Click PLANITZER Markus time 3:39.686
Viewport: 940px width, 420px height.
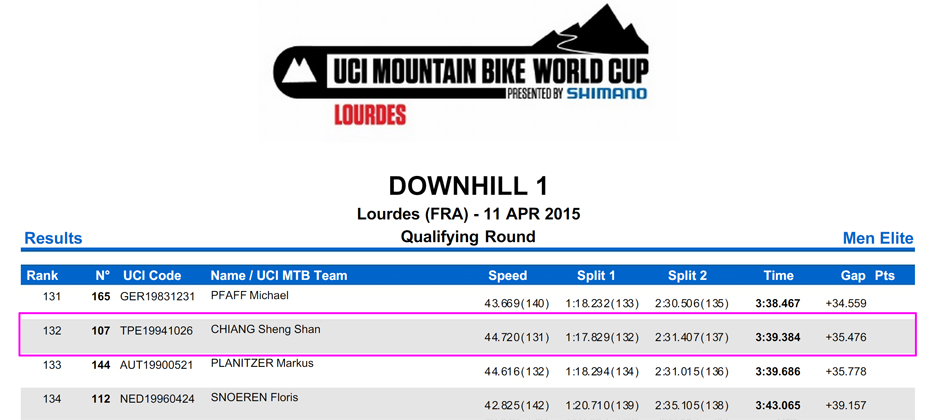click(x=778, y=371)
